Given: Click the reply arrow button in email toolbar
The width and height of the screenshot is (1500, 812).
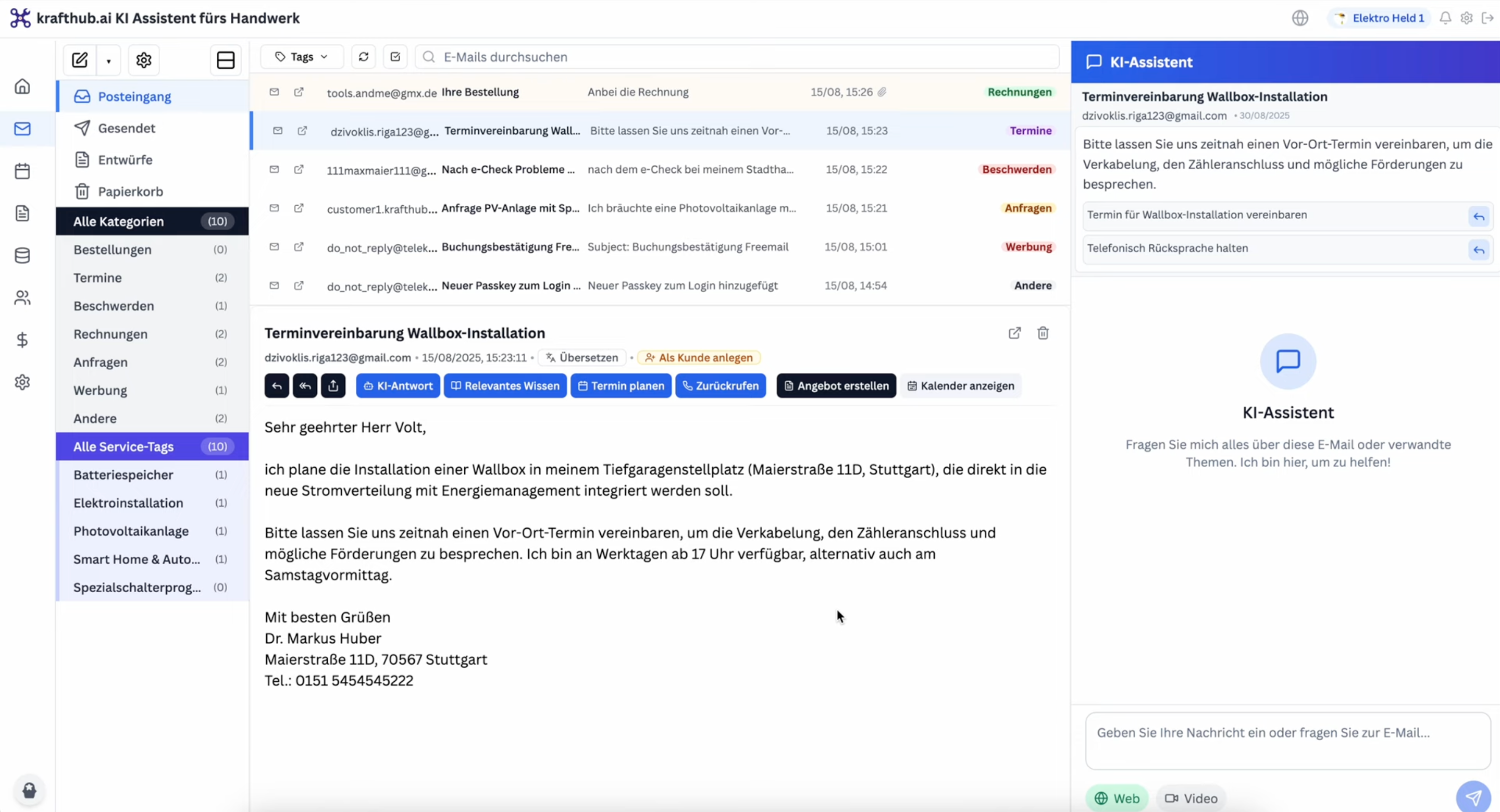Looking at the screenshot, I should 277,386.
